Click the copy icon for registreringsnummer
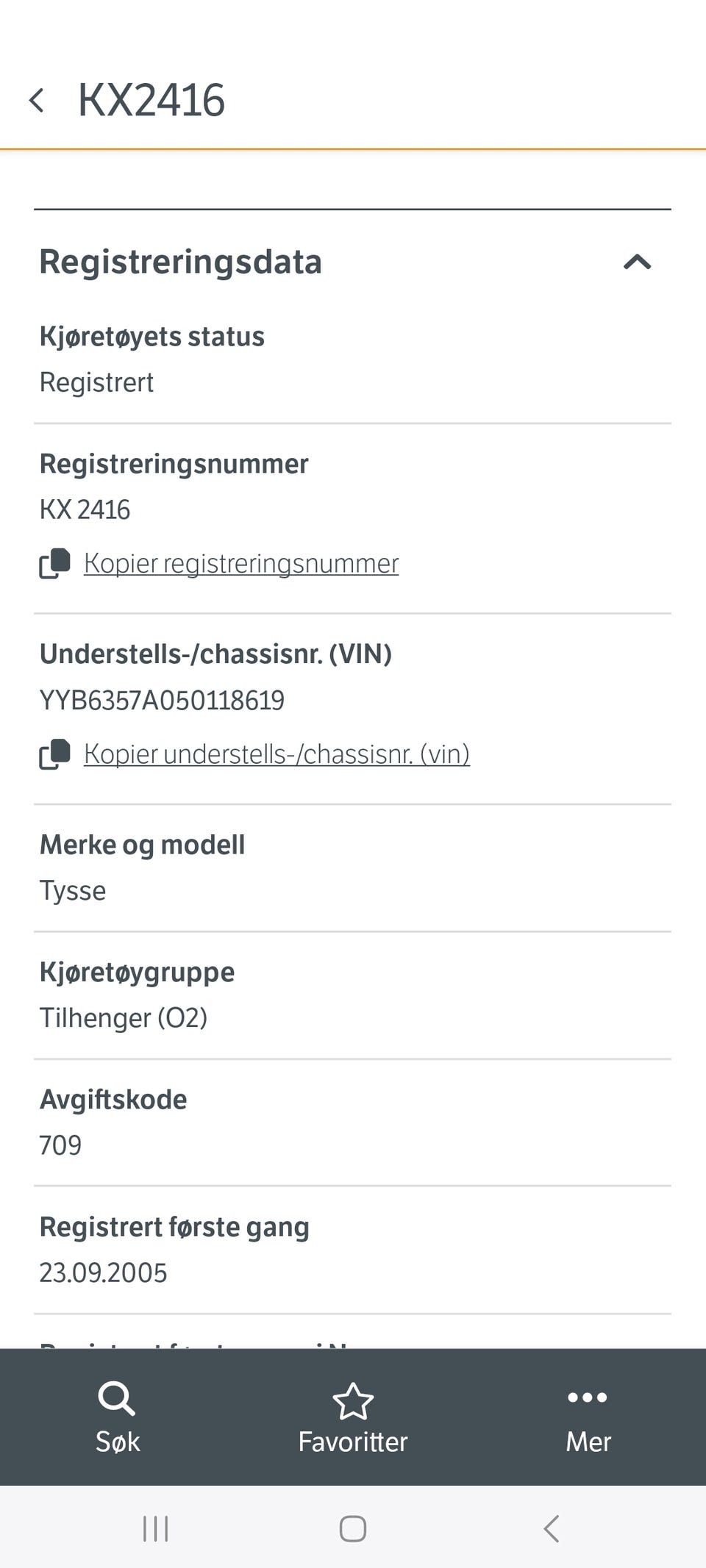This screenshot has width=706, height=1568. [54, 564]
